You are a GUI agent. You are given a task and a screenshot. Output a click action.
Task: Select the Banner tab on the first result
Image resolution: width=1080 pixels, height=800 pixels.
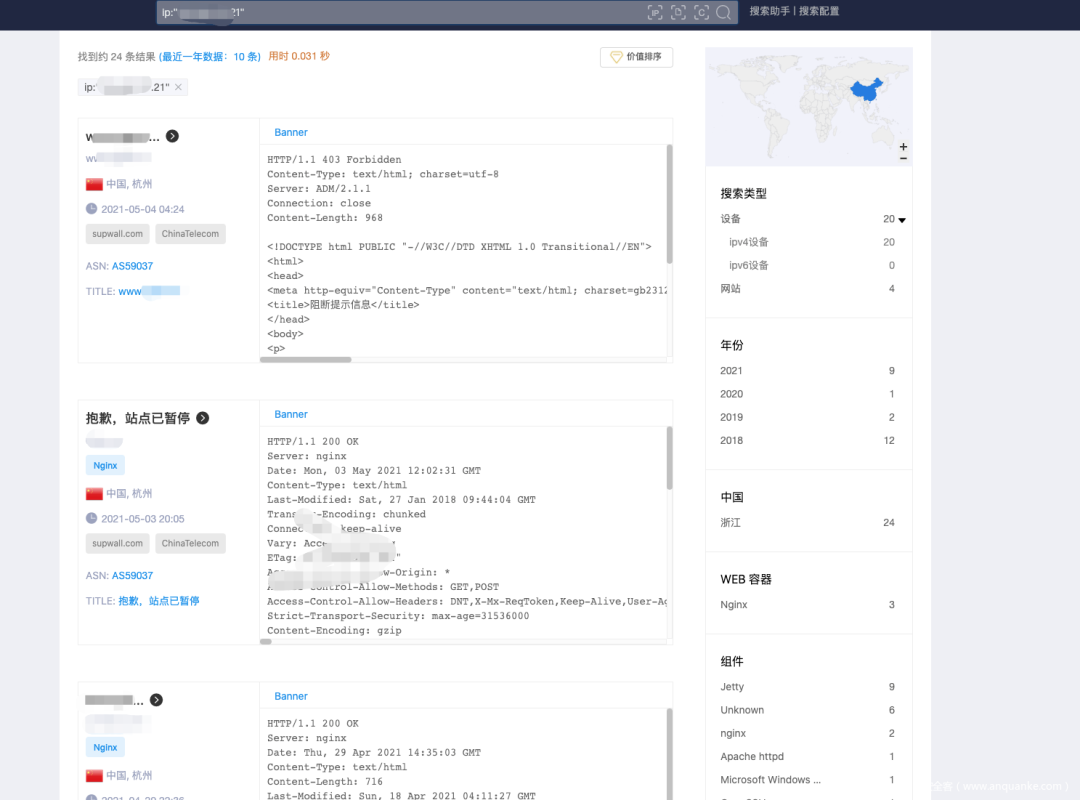290,131
